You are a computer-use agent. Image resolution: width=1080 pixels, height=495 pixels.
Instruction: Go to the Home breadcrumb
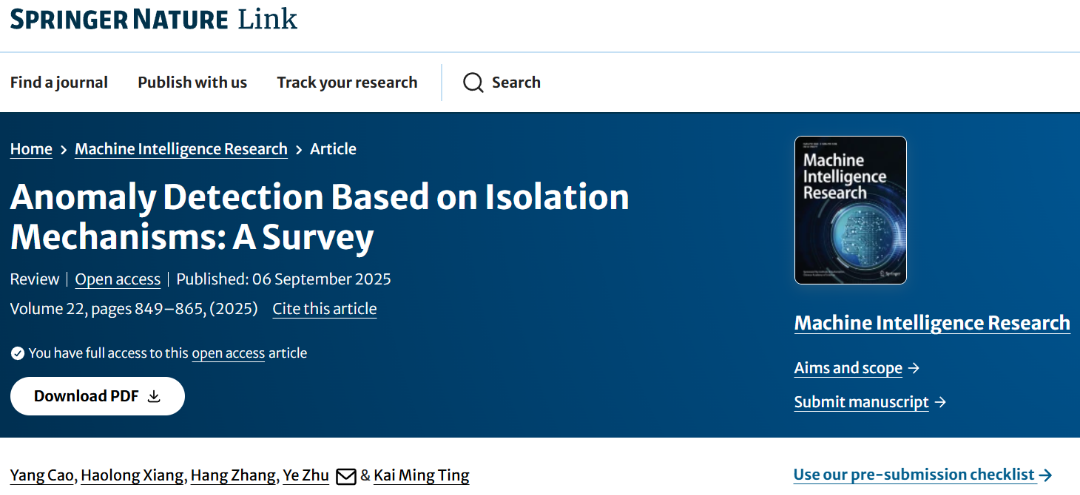tap(31, 149)
